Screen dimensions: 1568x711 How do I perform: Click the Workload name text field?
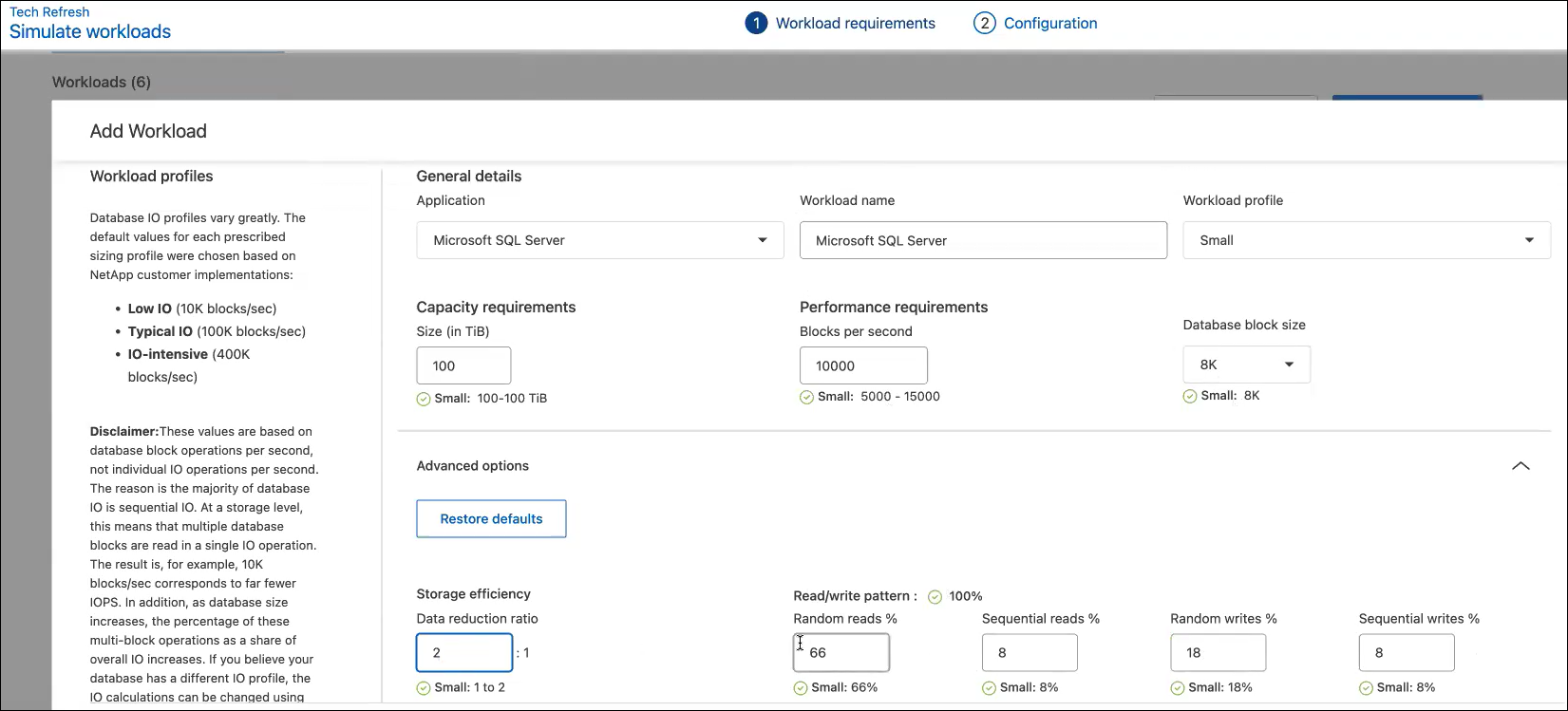click(983, 240)
